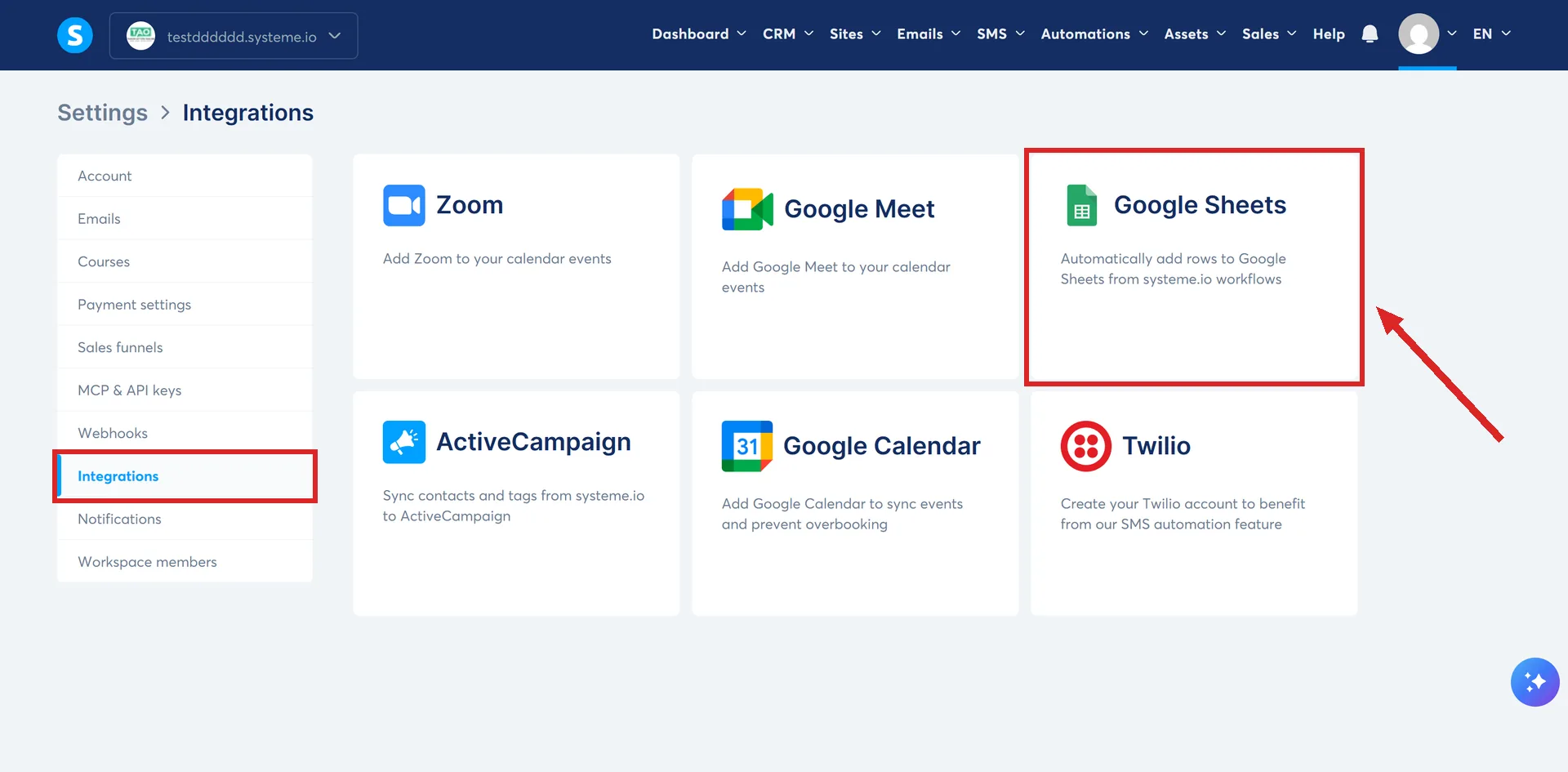The height and width of the screenshot is (772, 1568).
Task: Open the EN language selector
Action: click(1491, 34)
